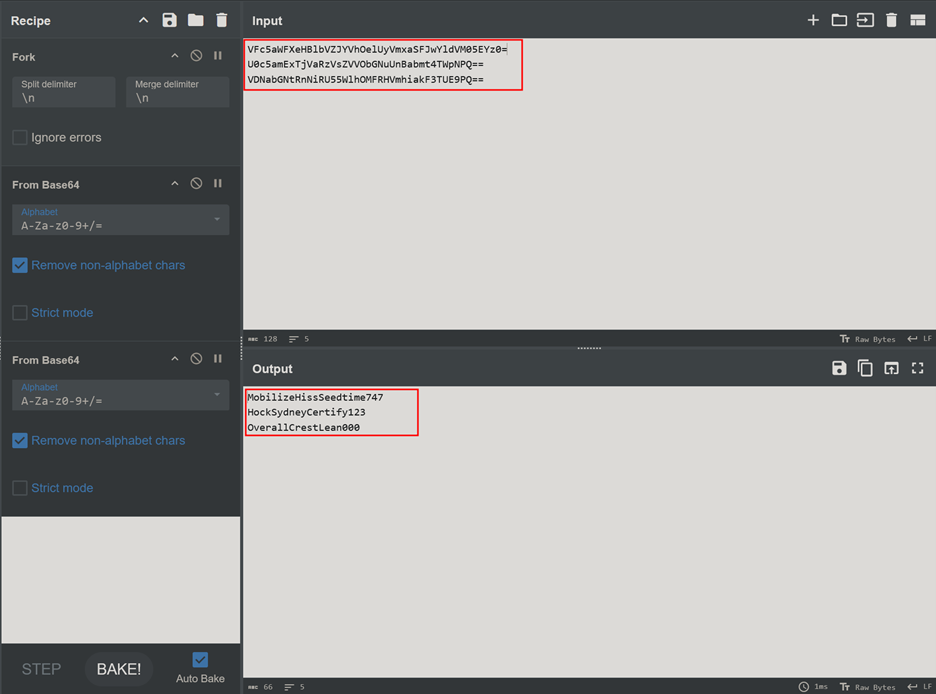
Task: Uncheck Remove non-alphabet chars in first Base64
Action: [20, 265]
